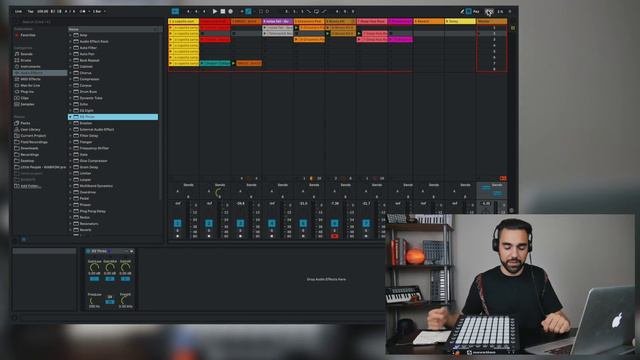Screen dimensions: 640x360
Task: Select the MIDI Effects category
Action: tap(31, 79)
